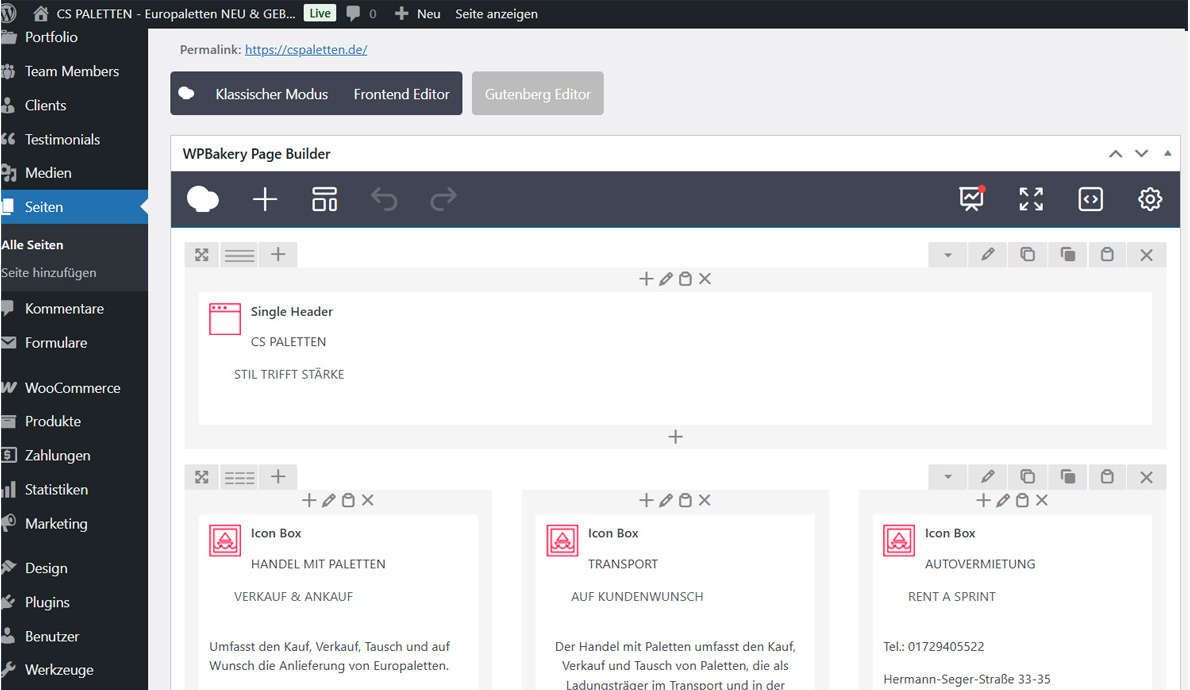Open WPBakery insights presentation icon
The width and height of the screenshot is (1190, 690).
click(x=971, y=199)
